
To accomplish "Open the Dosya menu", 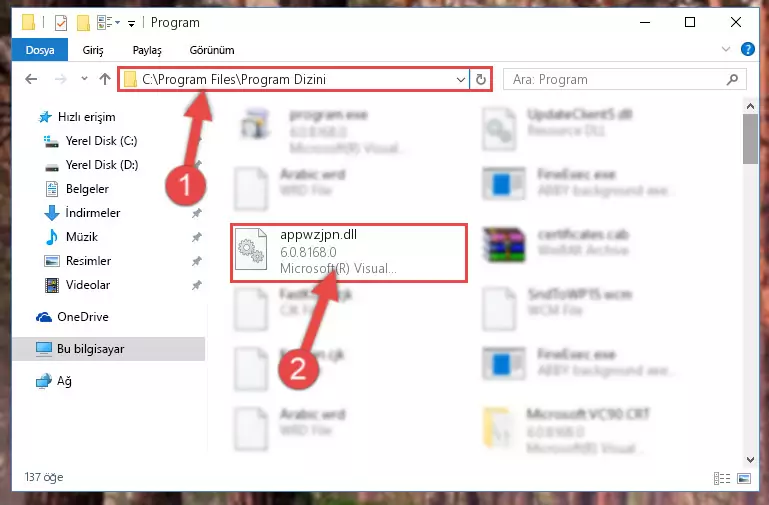I will click(x=40, y=50).
